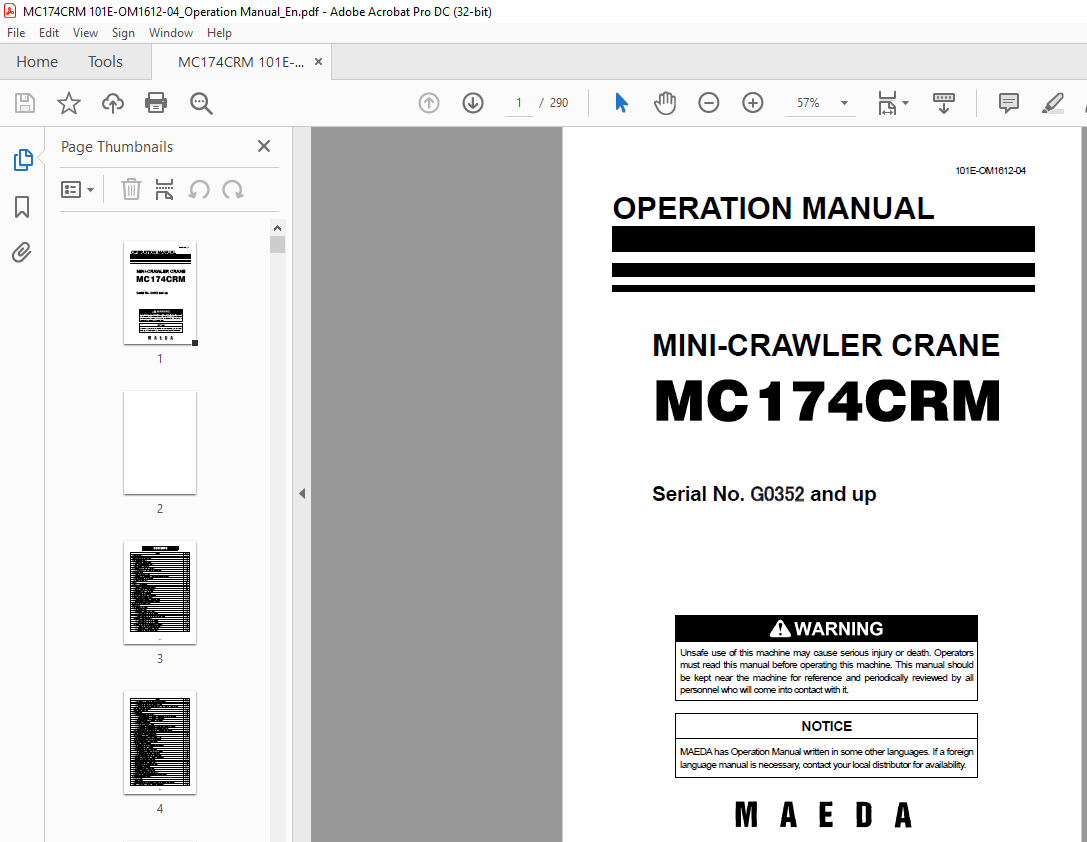This screenshot has width=1087, height=842.
Task: Open the Window menu
Action: pos(171,33)
